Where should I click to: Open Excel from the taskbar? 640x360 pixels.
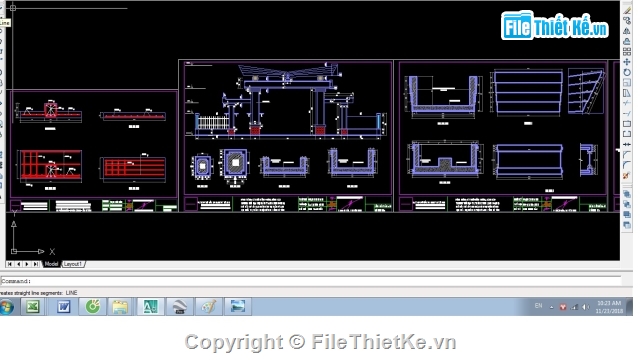coord(33,307)
